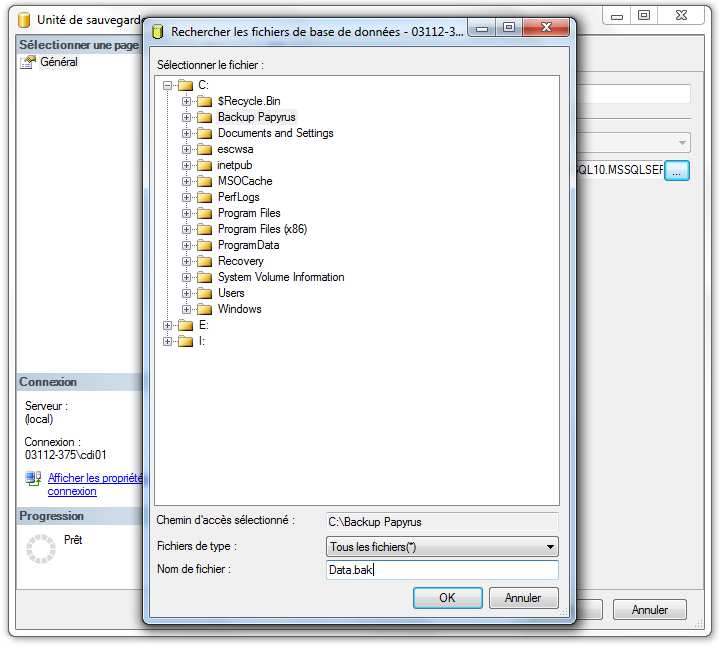The width and height of the screenshot is (725, 646).
Task: Select the System Volume Information folder
Action: (x=280, y=277)
